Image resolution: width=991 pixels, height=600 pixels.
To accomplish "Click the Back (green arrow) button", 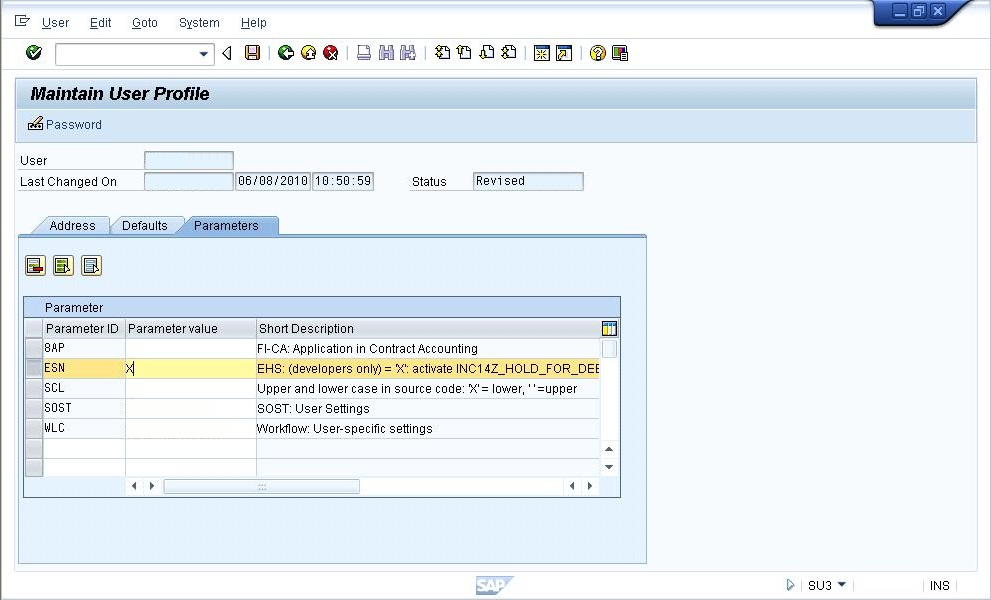I will point(287,53).
